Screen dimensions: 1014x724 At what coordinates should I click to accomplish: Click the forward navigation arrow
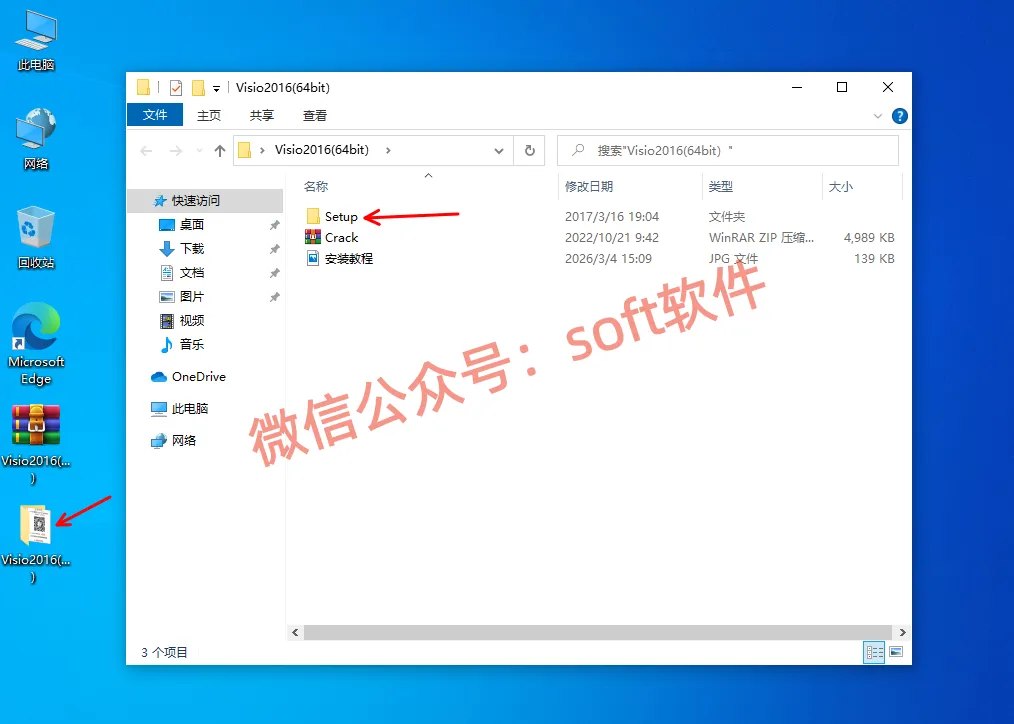click(x=176, y=151)
